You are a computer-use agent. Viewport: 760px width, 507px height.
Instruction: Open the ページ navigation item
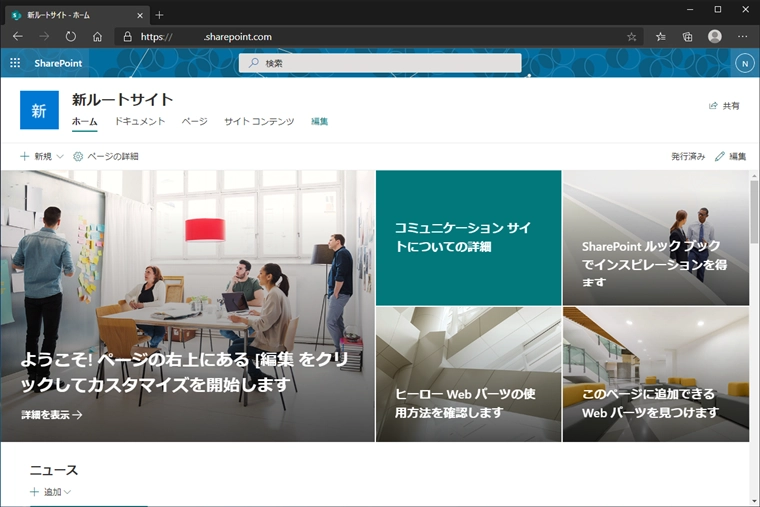[x=194, y=121]
